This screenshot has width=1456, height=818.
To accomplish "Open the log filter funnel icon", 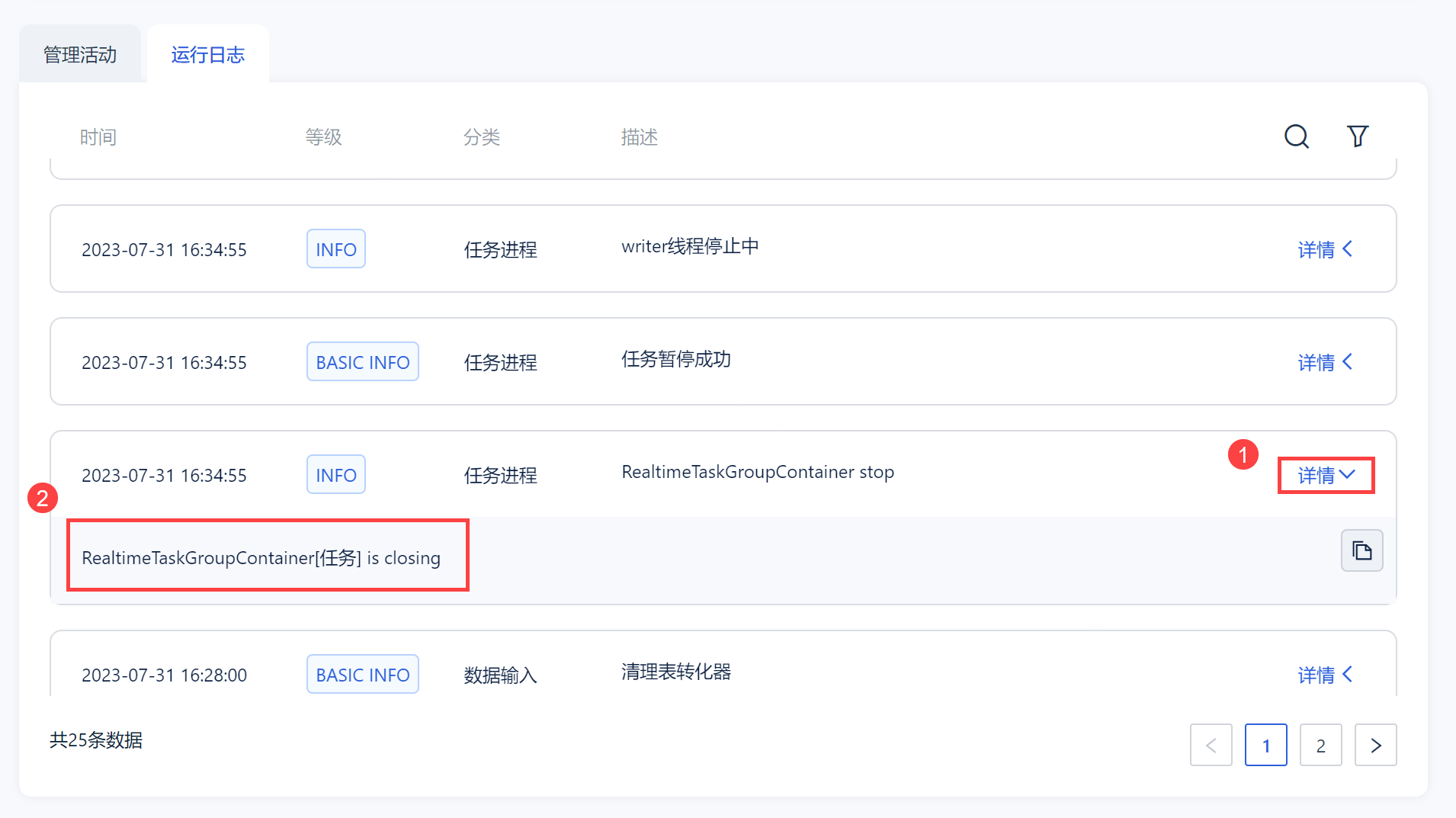I will click(1358, 136).
